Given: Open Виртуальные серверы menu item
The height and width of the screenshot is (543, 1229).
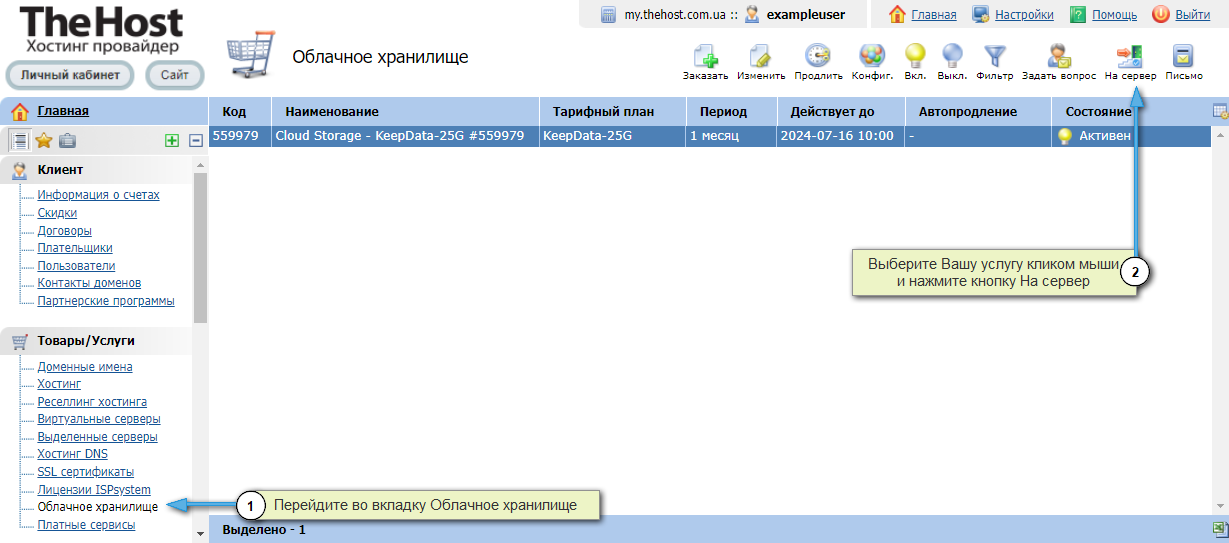Looking at the screenshot, I should pyautogui.click(x=99, y=419).
